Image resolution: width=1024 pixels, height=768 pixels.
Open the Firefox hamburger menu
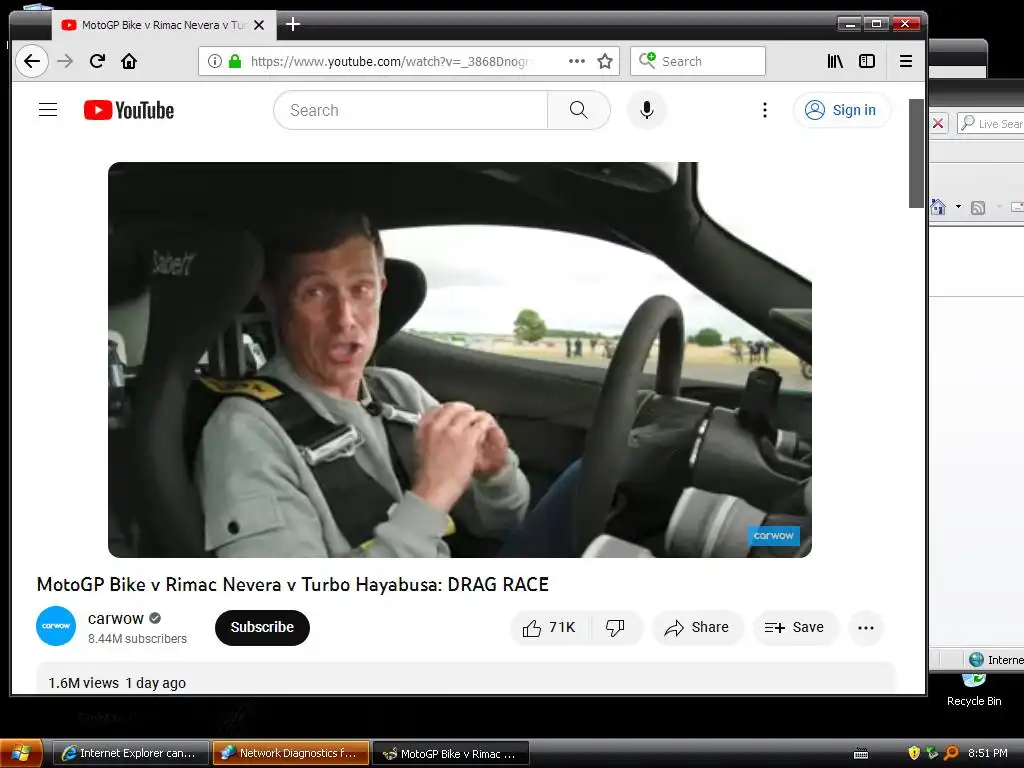pos(906,61)
